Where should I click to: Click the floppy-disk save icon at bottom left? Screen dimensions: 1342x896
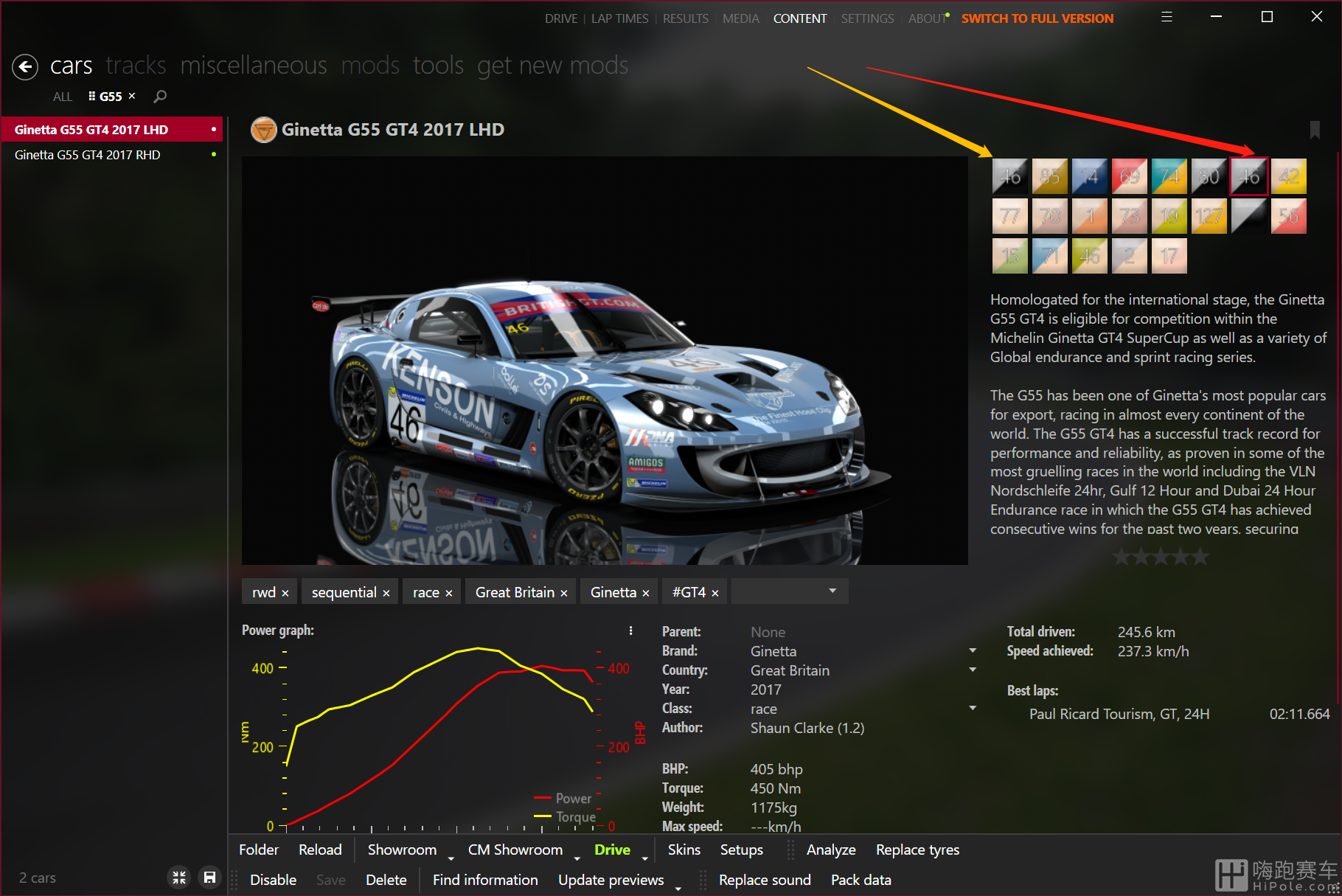(x=210, y=878)
